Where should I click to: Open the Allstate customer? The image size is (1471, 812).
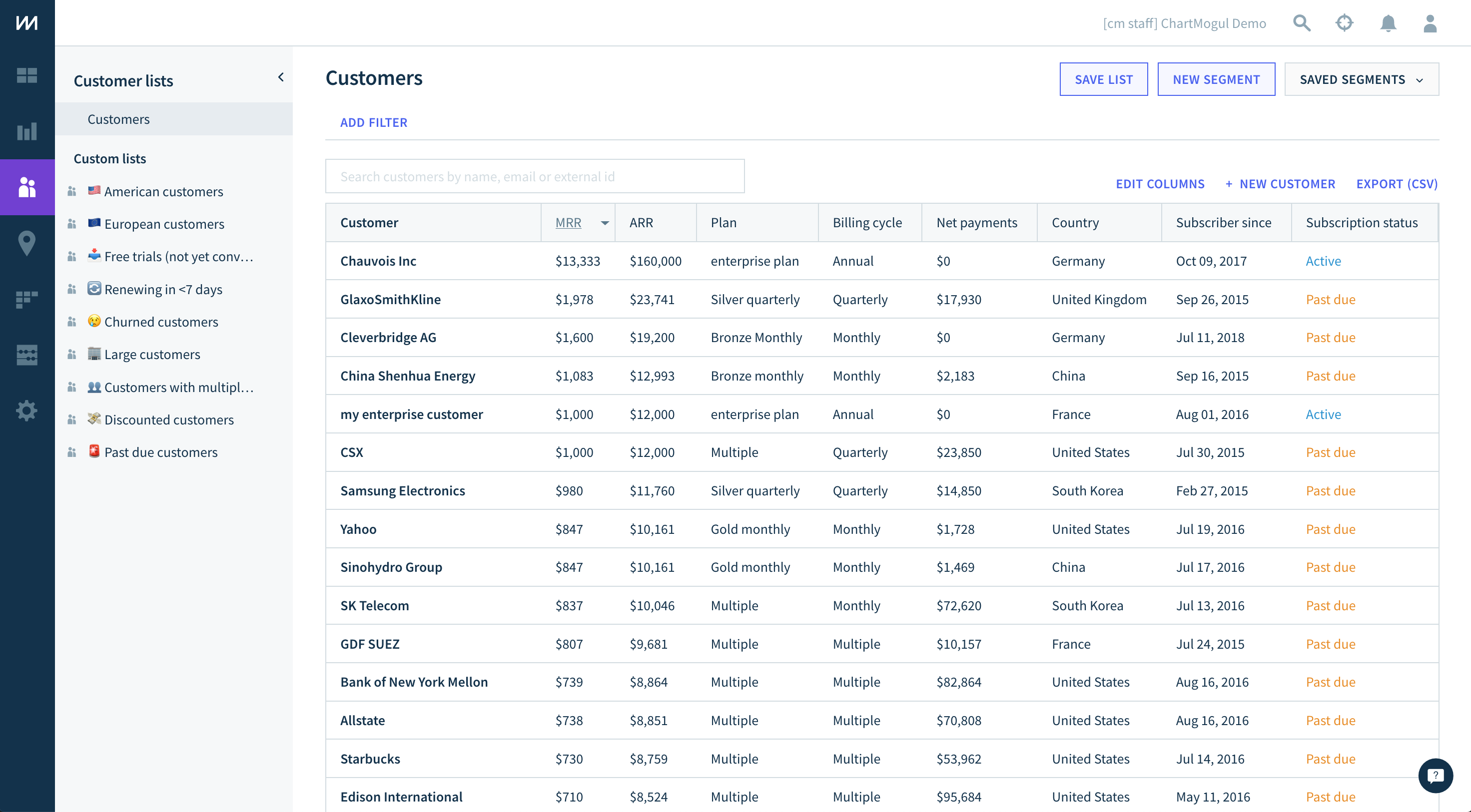point(362,720)
